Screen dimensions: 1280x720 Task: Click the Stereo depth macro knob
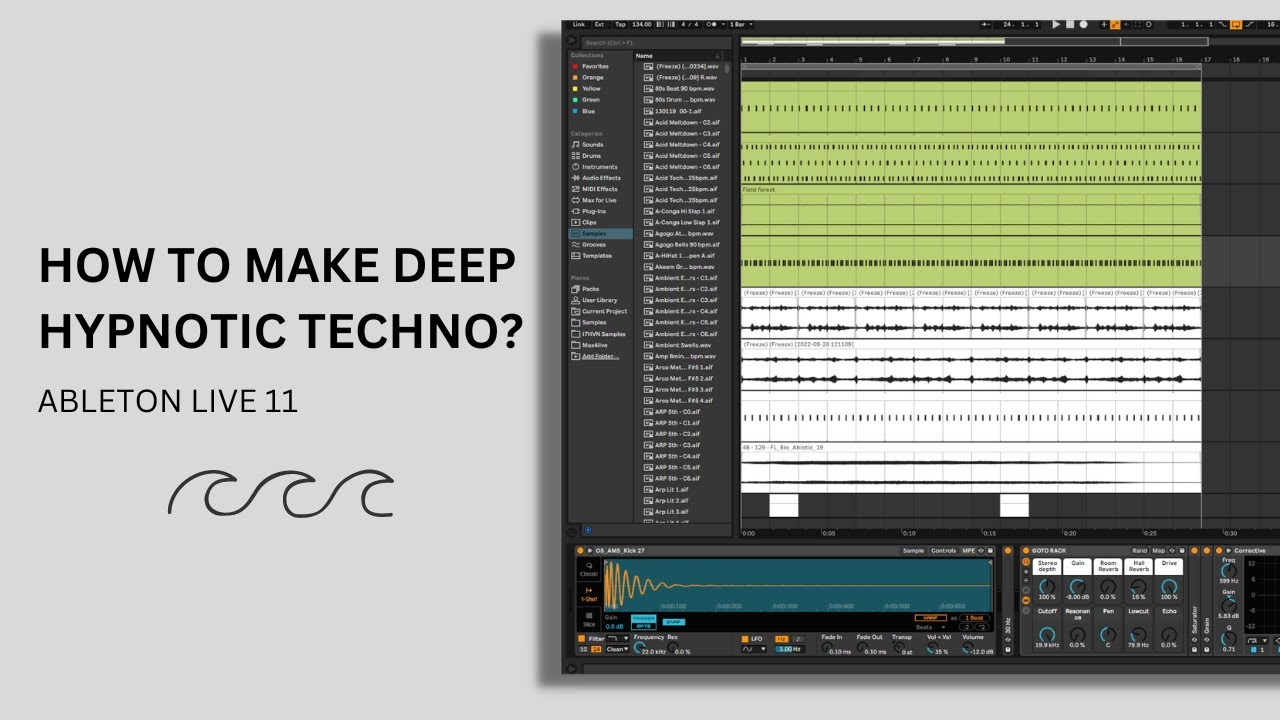[1047, 586]
